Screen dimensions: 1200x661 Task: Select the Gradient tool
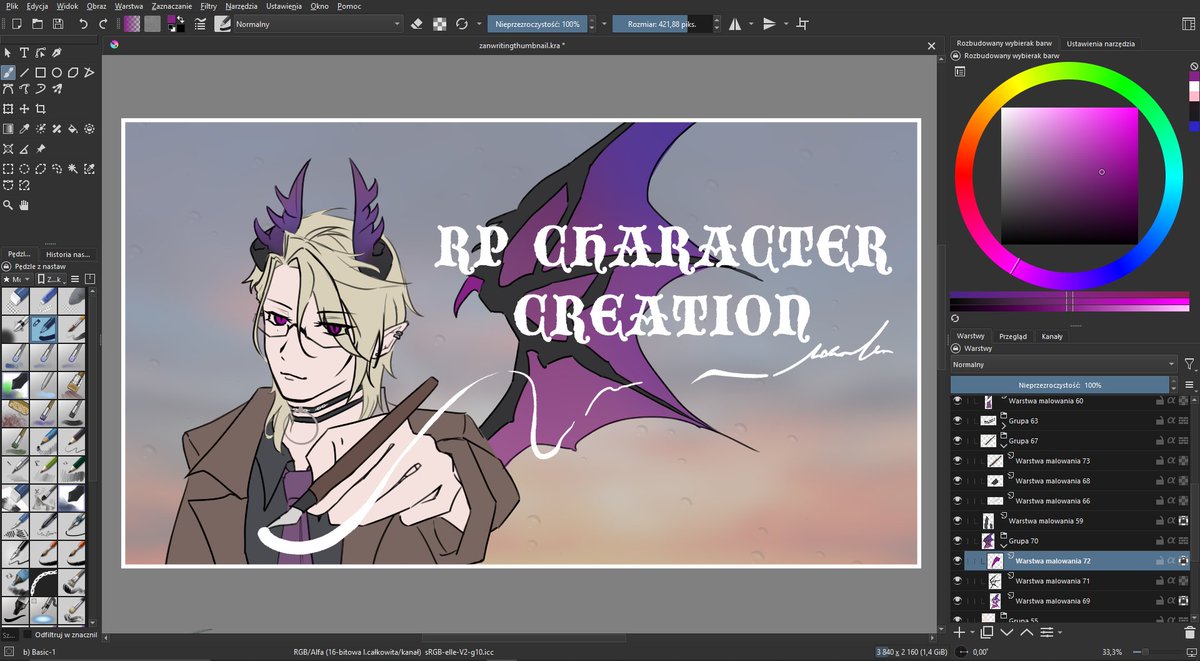click(8, 129)
